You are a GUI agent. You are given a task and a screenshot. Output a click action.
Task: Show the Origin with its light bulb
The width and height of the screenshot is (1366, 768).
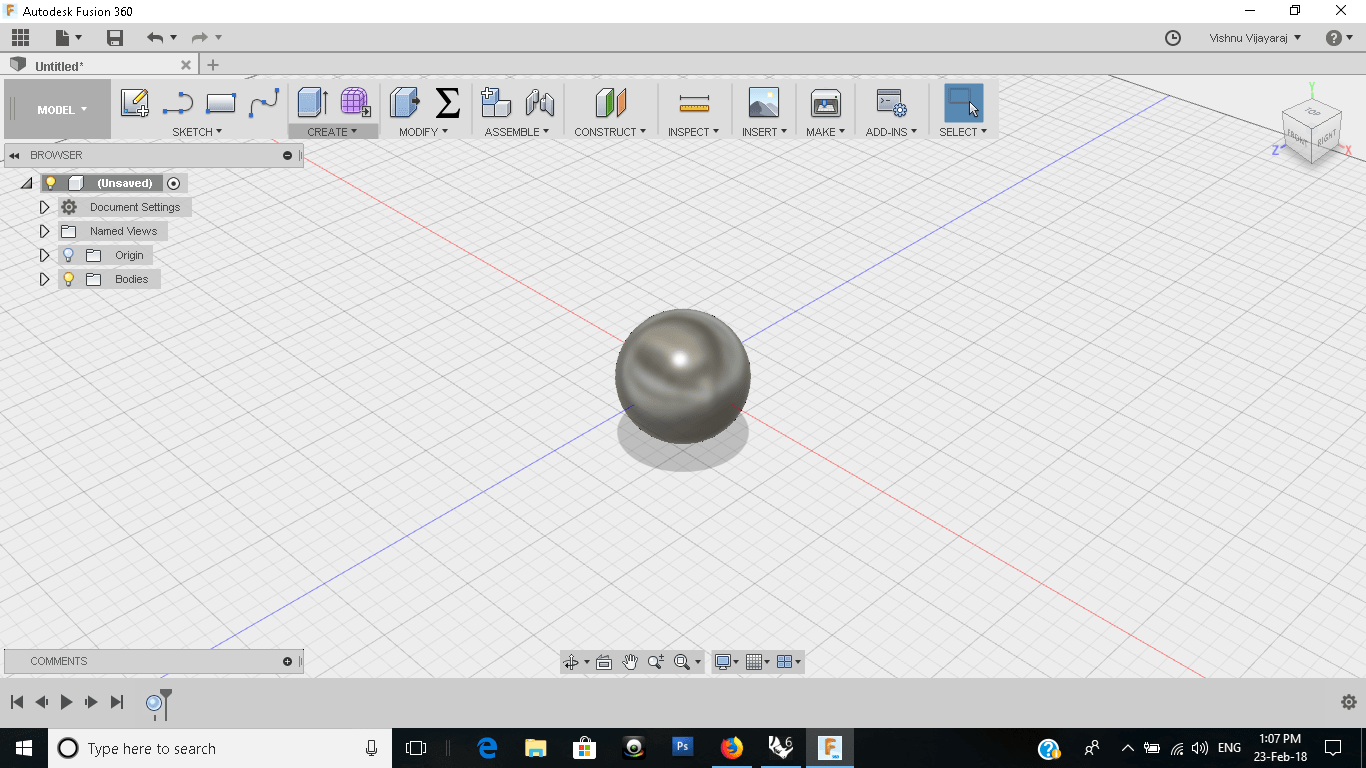pos(69,256)
